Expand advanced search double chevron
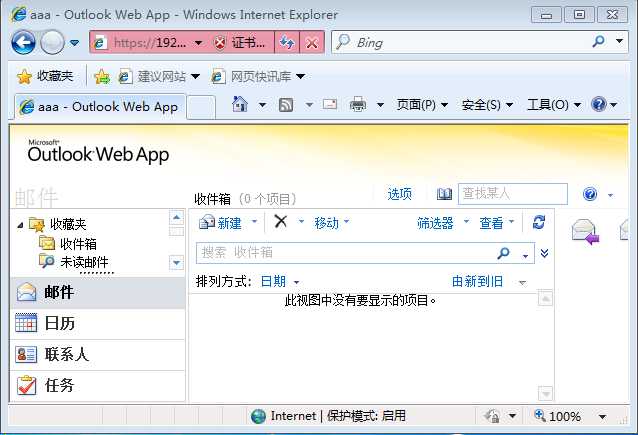The height and width of the screenshot is (435, 638). pos(544,254)
